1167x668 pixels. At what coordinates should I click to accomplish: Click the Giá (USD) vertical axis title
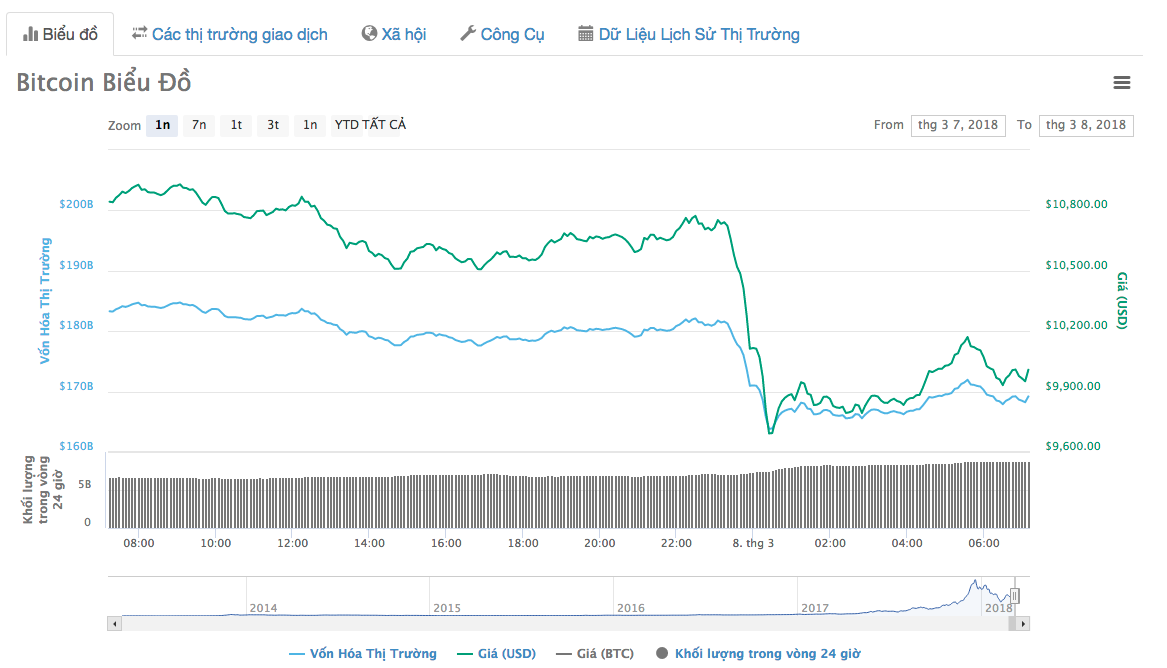[1122, 301]
